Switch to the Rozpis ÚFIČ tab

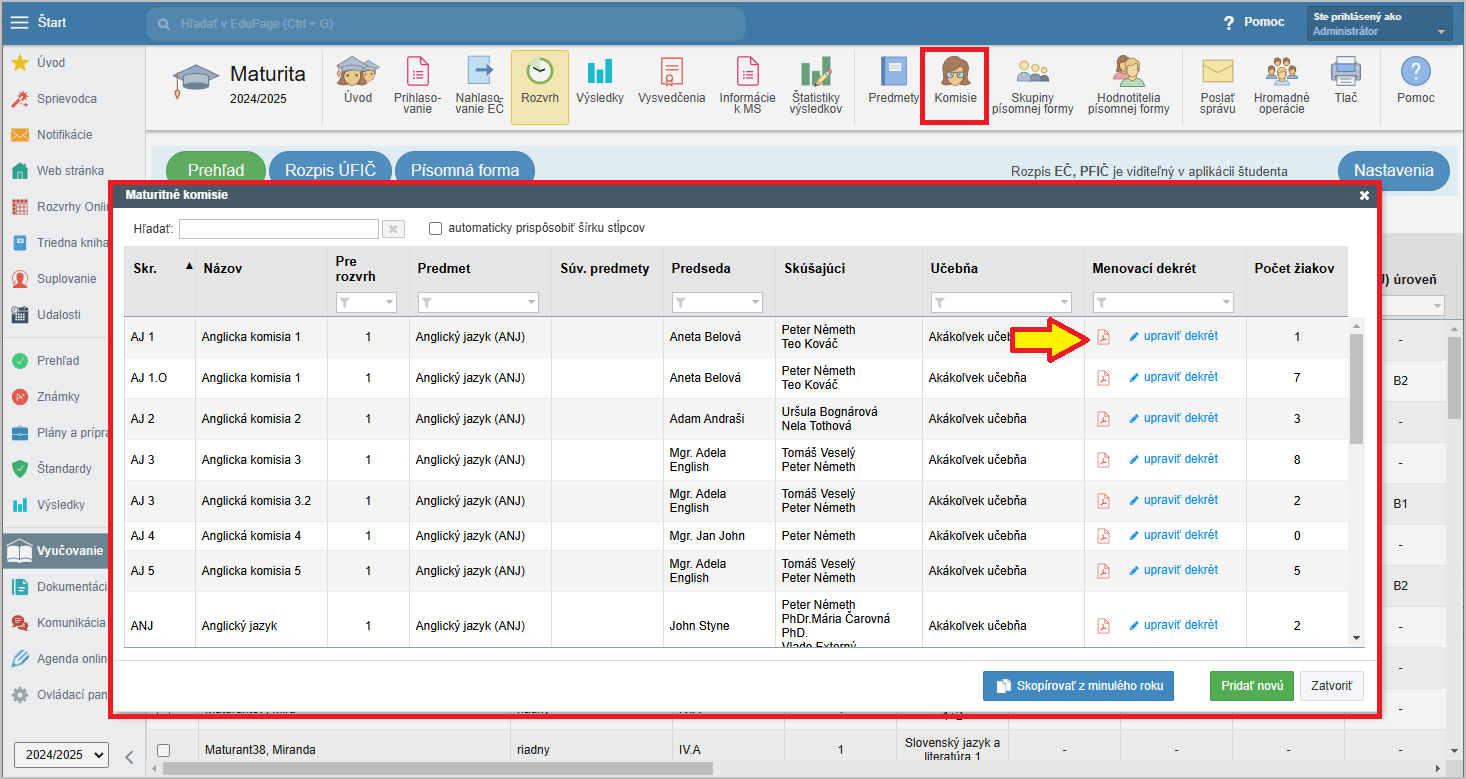(x=330, y=170)
